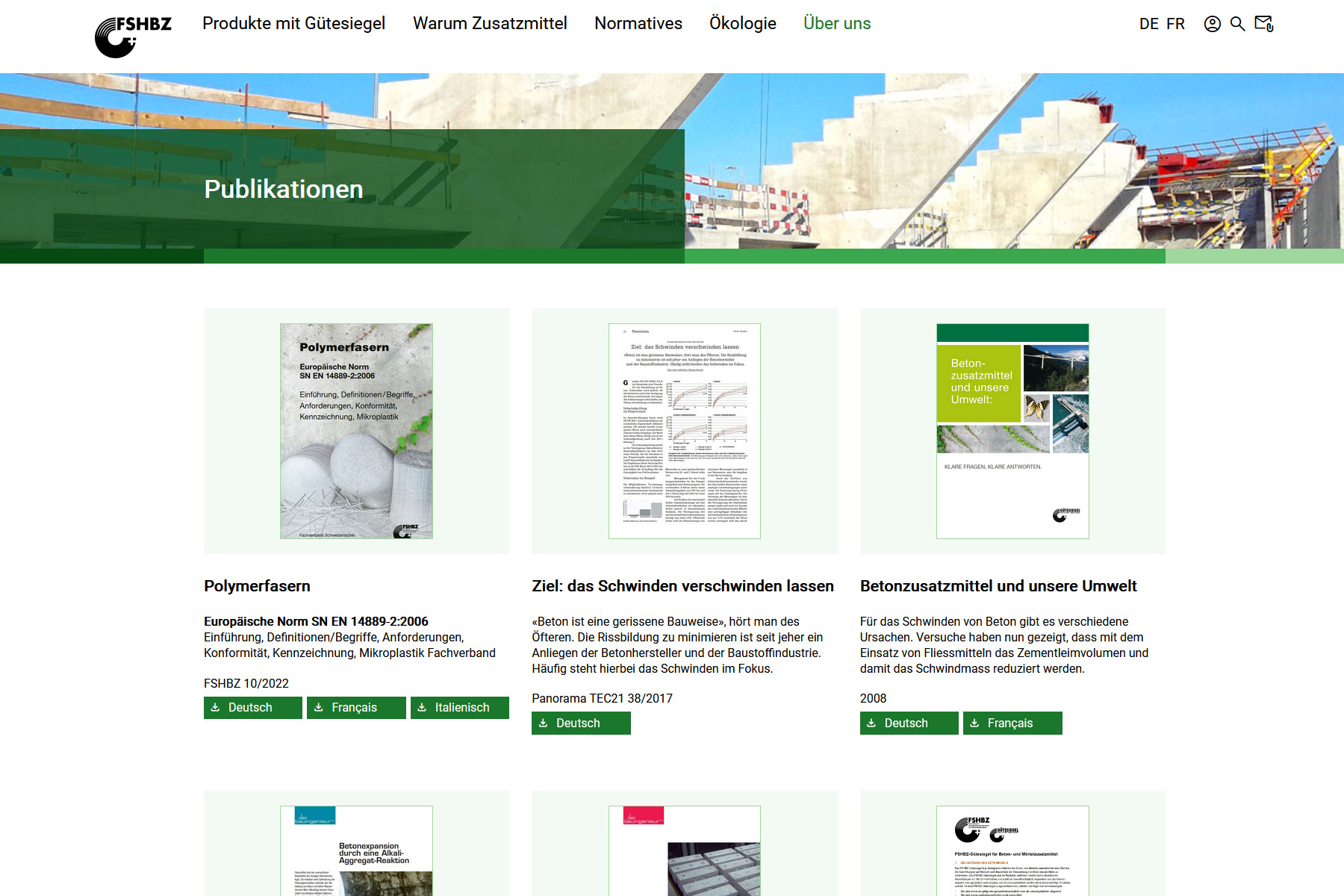This screenshot has height=896, width=1344.
Task: Download Polymerfasern in Italienisch
Action: pos(459,708)
